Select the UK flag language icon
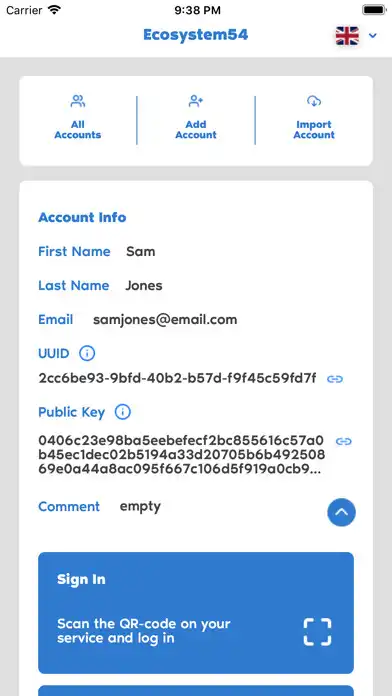The height and width of the screenshot is (696, 392). [x=347, y=36]
